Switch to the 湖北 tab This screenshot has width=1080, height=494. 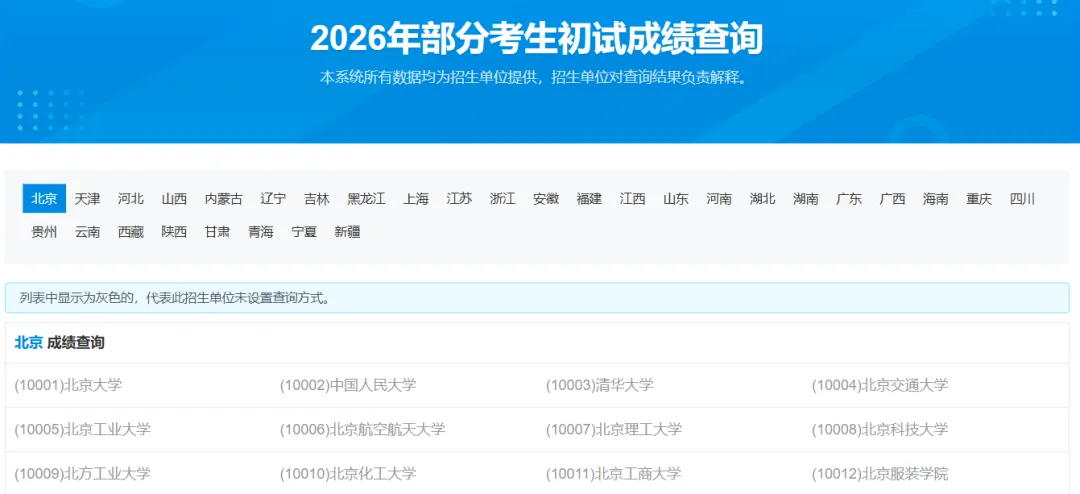click(x=762, y=199)
